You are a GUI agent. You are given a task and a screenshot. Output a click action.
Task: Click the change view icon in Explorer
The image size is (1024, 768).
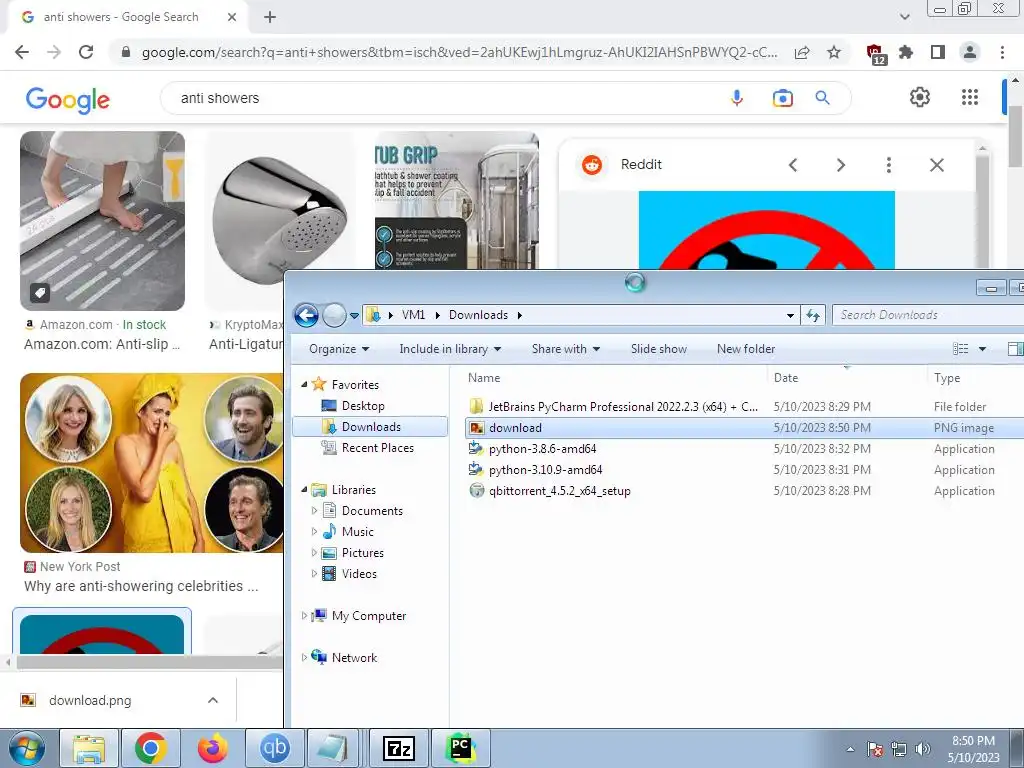coord(960,349)
